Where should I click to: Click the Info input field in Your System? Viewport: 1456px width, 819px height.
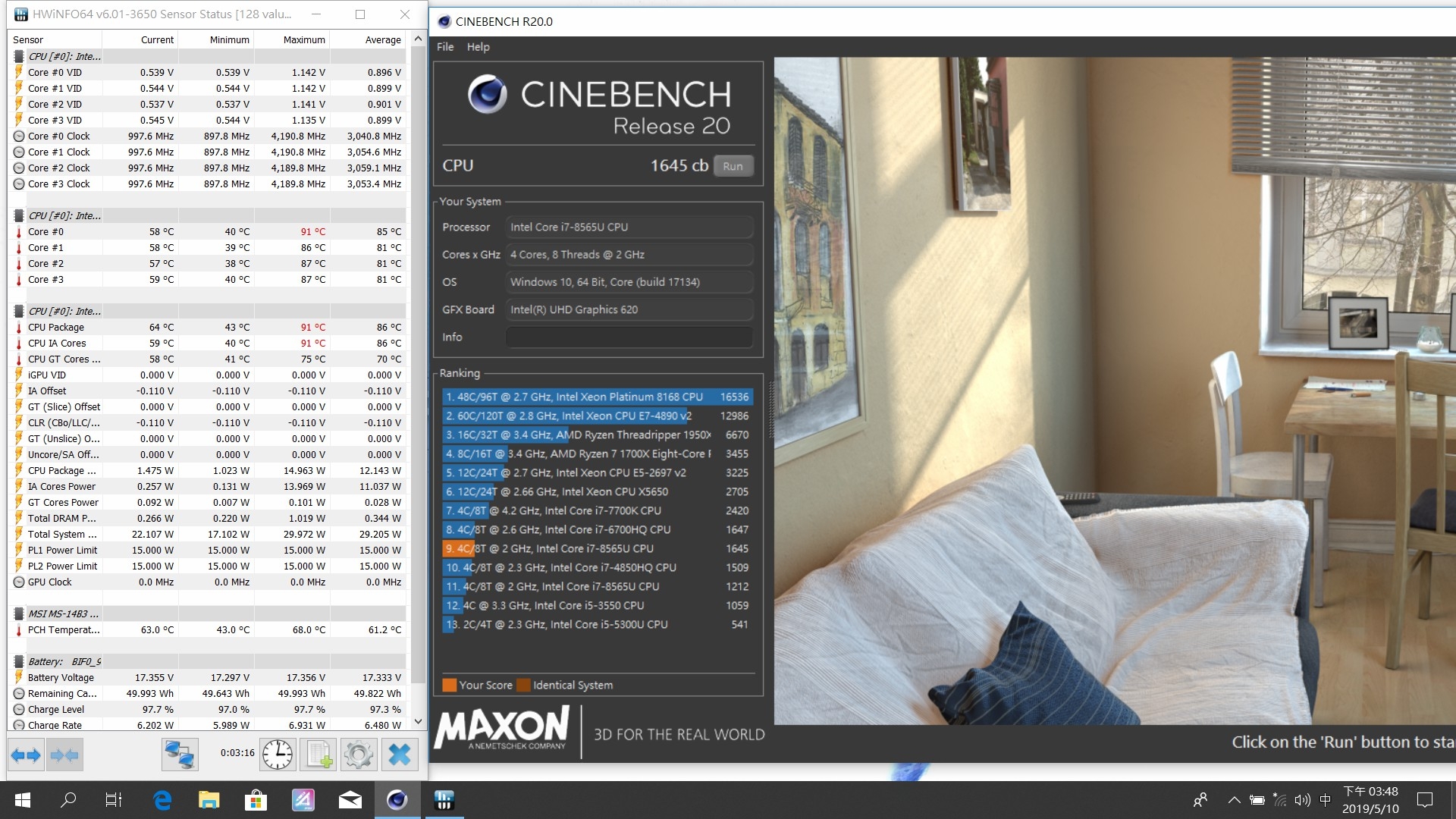click(629, 337)
